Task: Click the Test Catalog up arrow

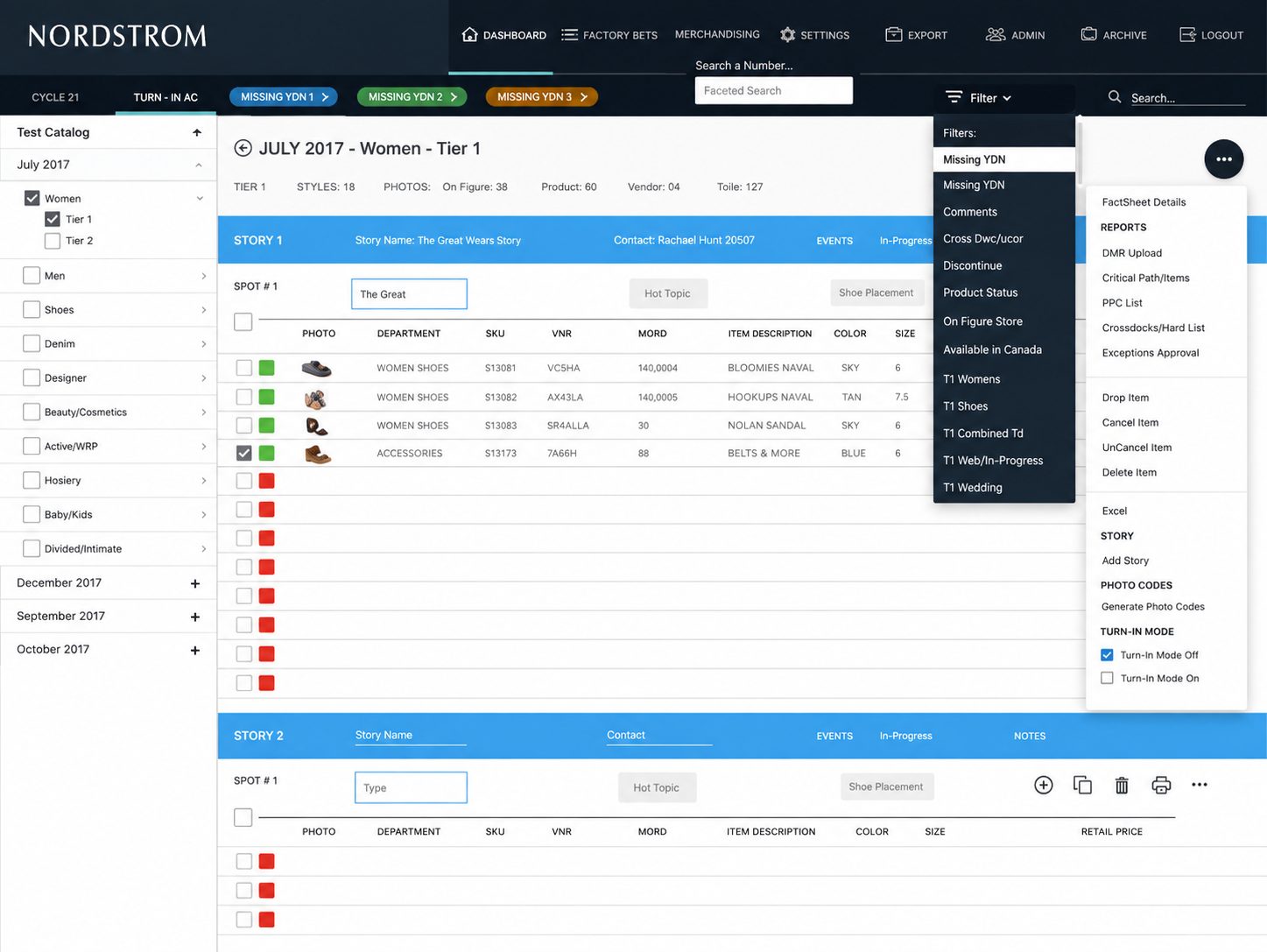Action: pos(197,132)
